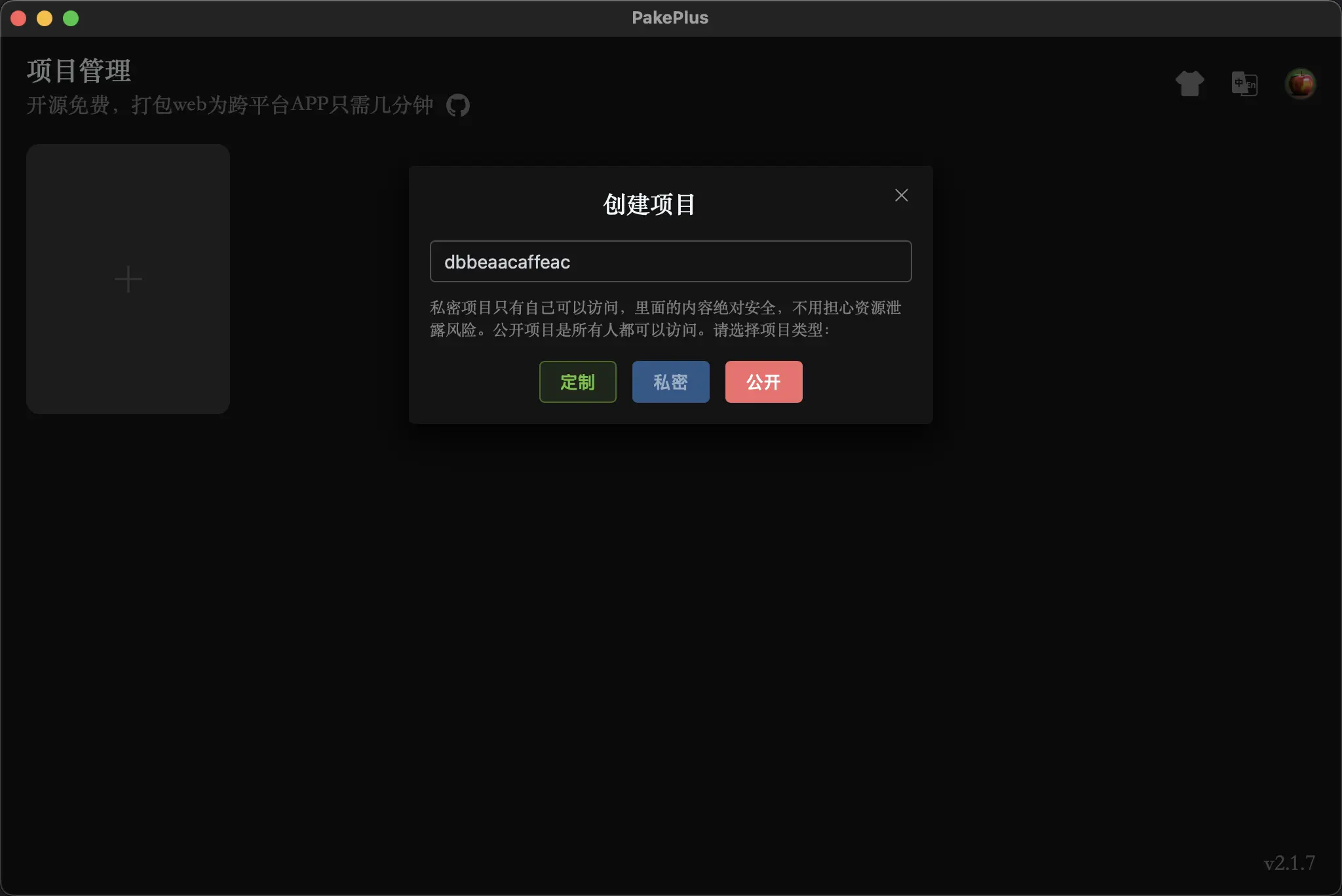Select the project name input field
The height and width of the screenshot is (896, 1342).
tap(670, 261)
